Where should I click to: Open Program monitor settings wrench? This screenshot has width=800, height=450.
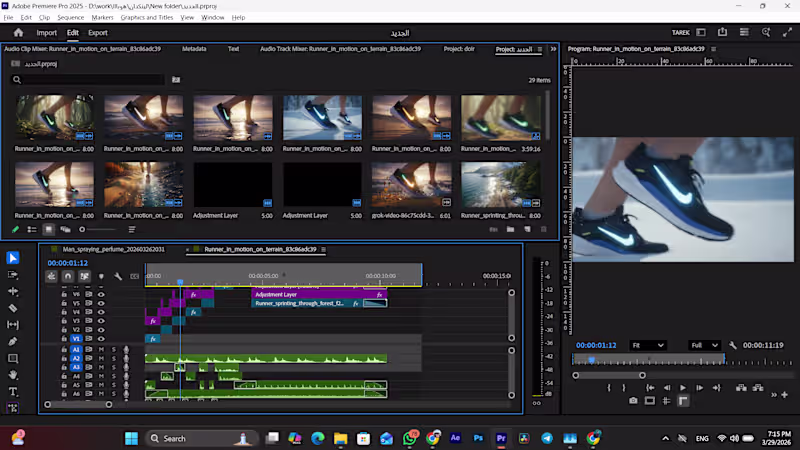click(x=733, y=345)
